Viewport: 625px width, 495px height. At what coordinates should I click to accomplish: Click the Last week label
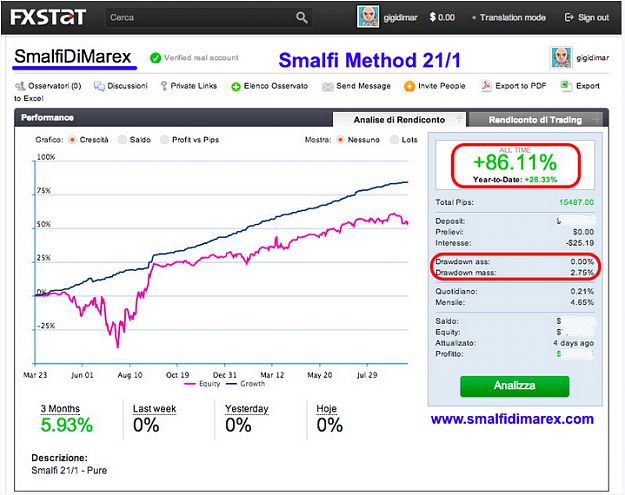click(155, 409)
